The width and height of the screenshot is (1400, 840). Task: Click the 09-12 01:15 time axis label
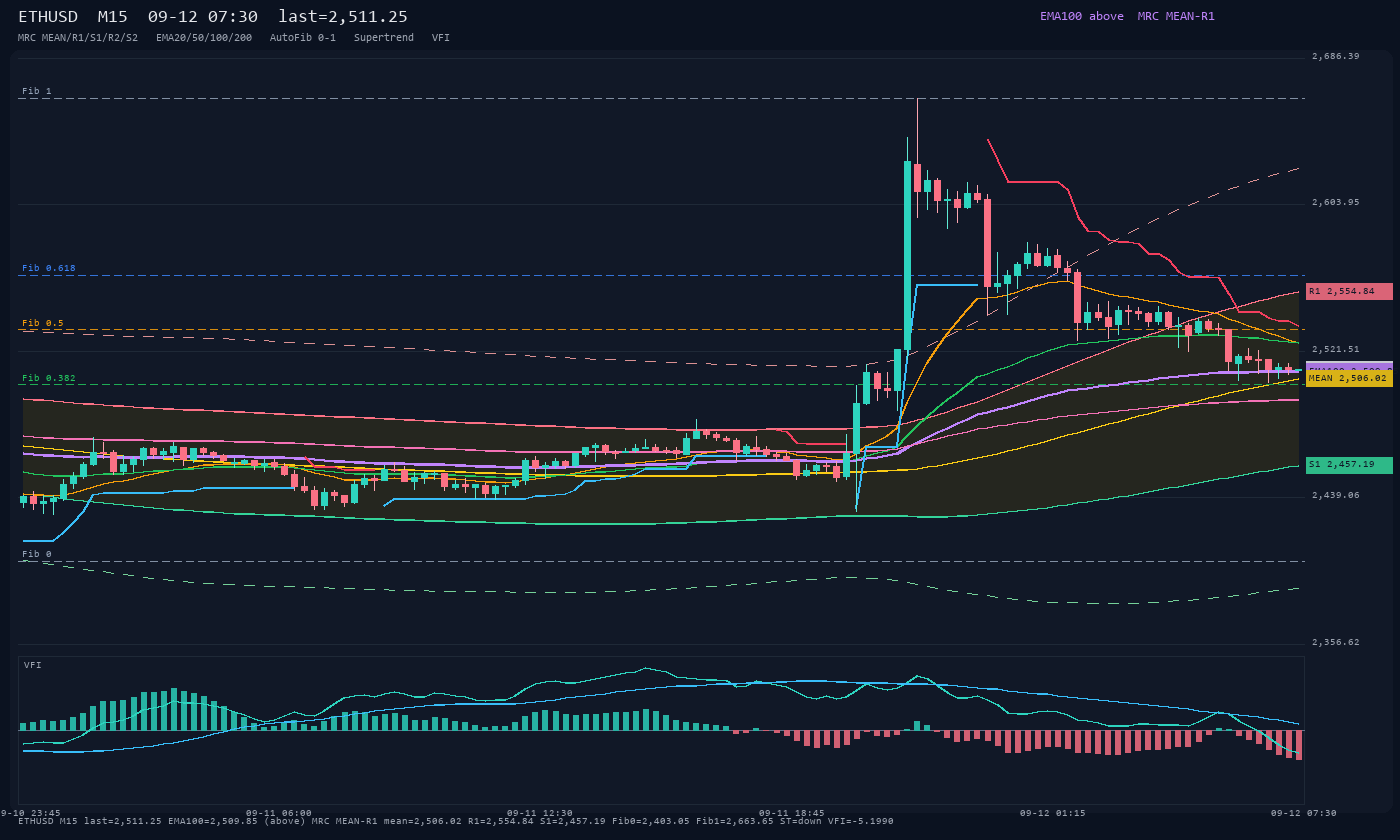click(1053, 813)
